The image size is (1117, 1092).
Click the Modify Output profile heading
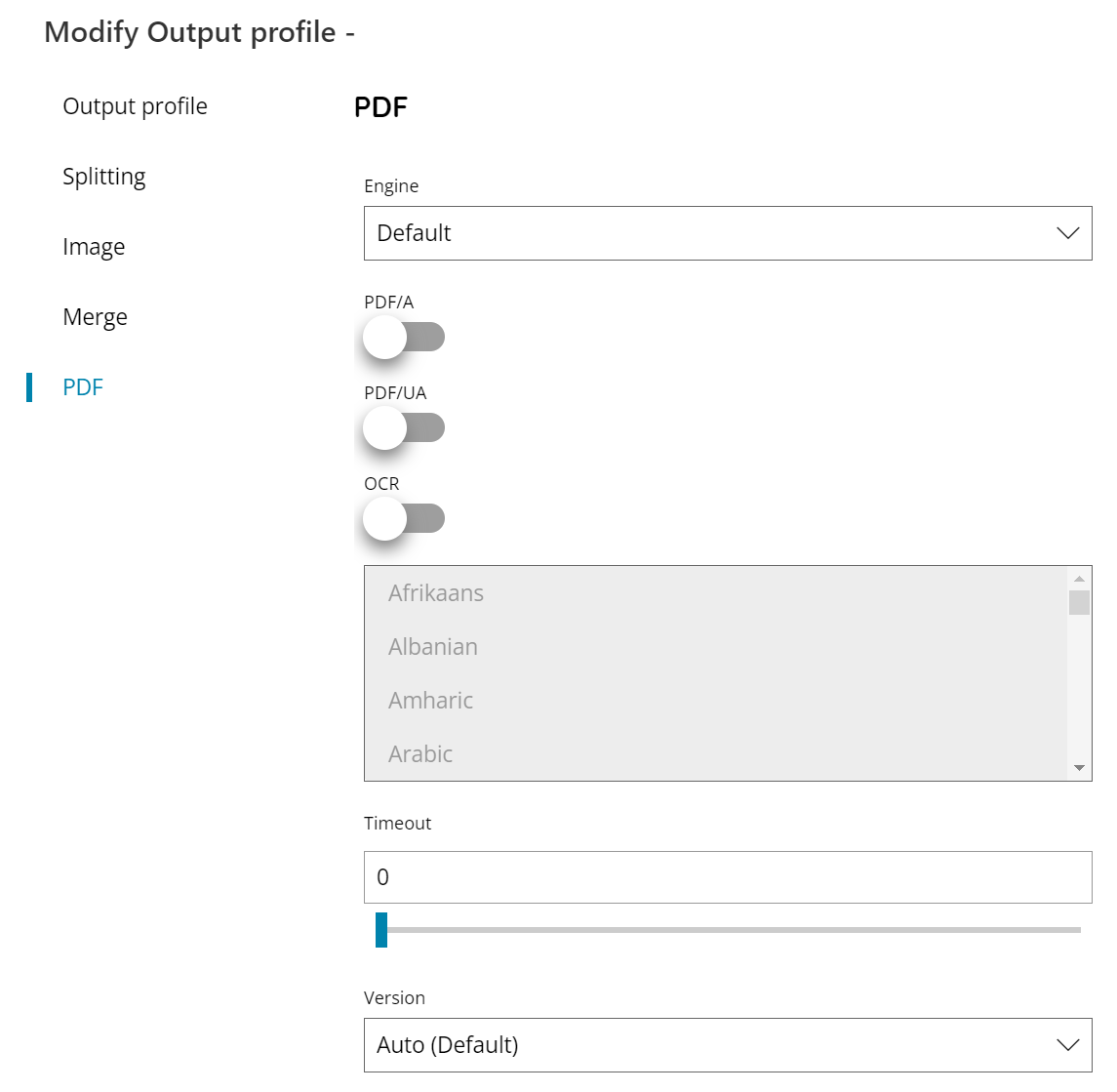[x=199, y=32]
